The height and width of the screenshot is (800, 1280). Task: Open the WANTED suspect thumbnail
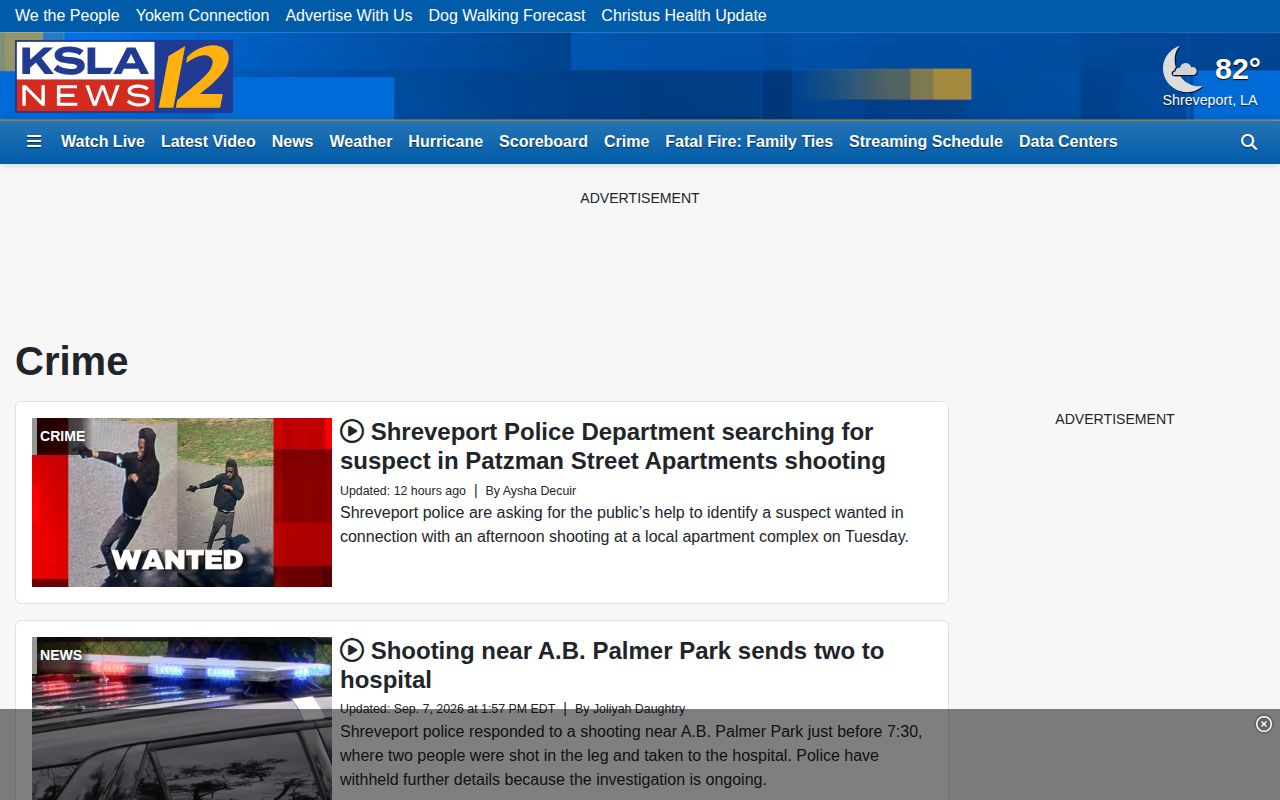point(182,502)
